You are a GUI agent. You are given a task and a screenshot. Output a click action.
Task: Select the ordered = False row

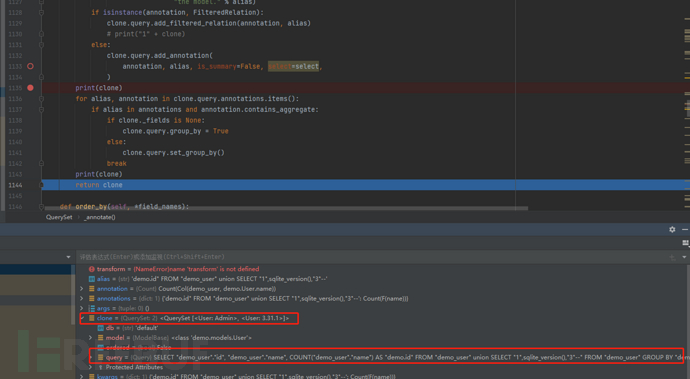pos(134,347)
